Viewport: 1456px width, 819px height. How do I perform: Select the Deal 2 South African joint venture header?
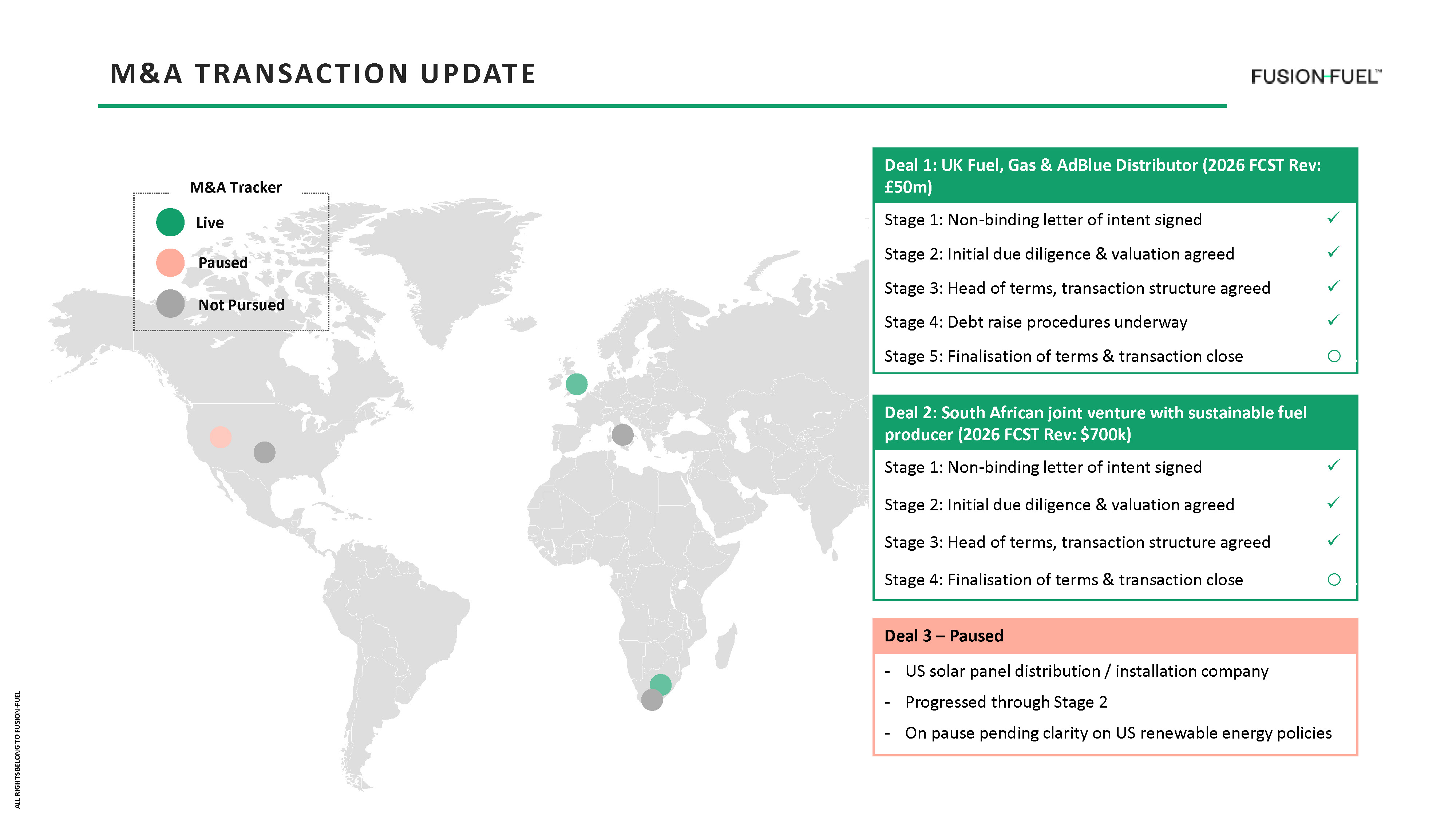(1095, 423)
